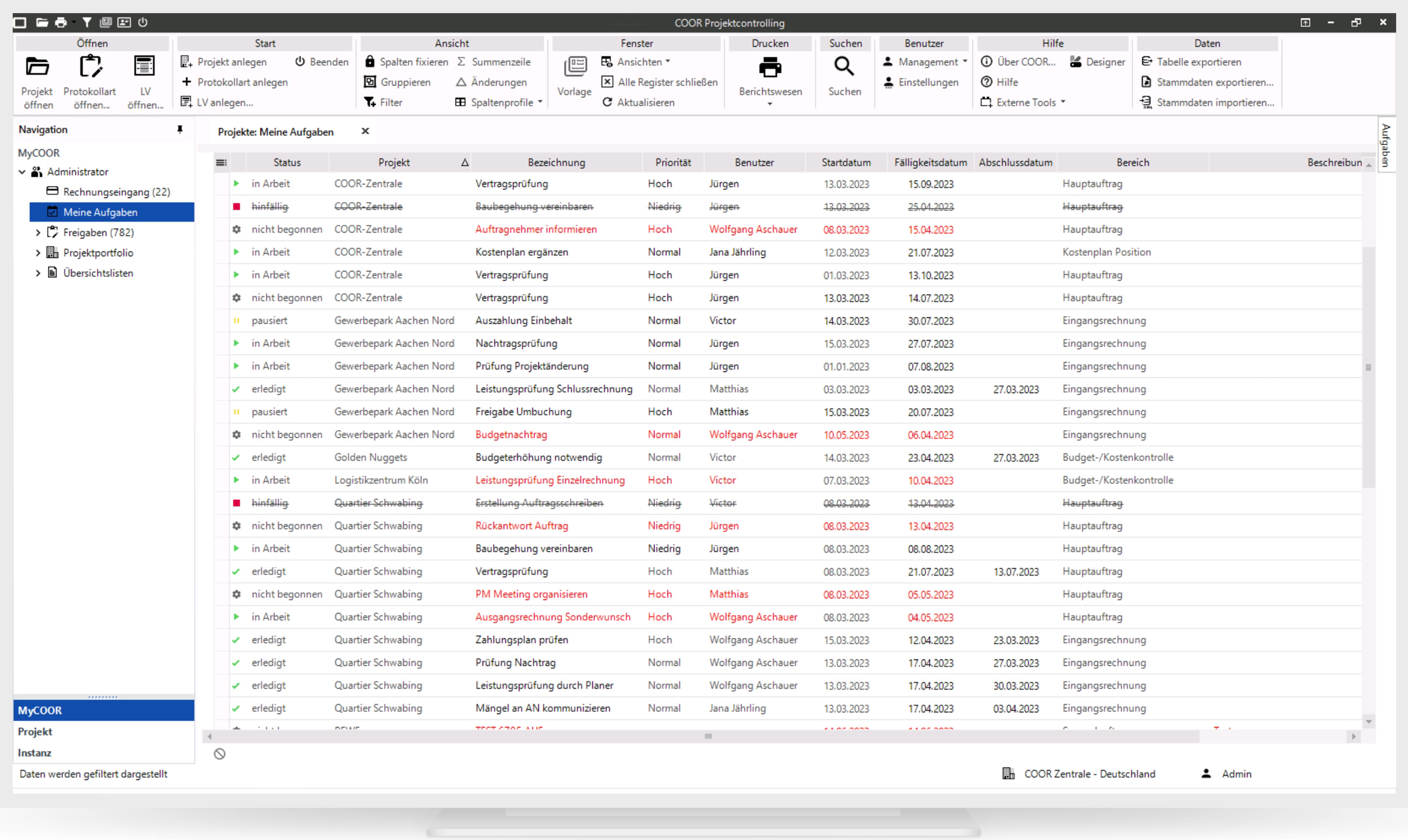Viewport: 1408px width, 840px height.
Task: Sort by the Benutzer column header
Action: (x=755, y=163)
